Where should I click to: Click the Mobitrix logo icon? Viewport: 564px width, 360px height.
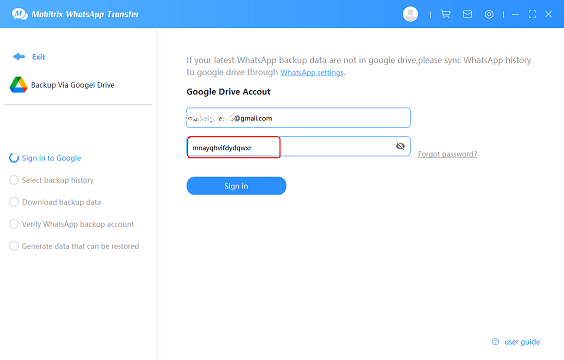(x=19, y=14)
